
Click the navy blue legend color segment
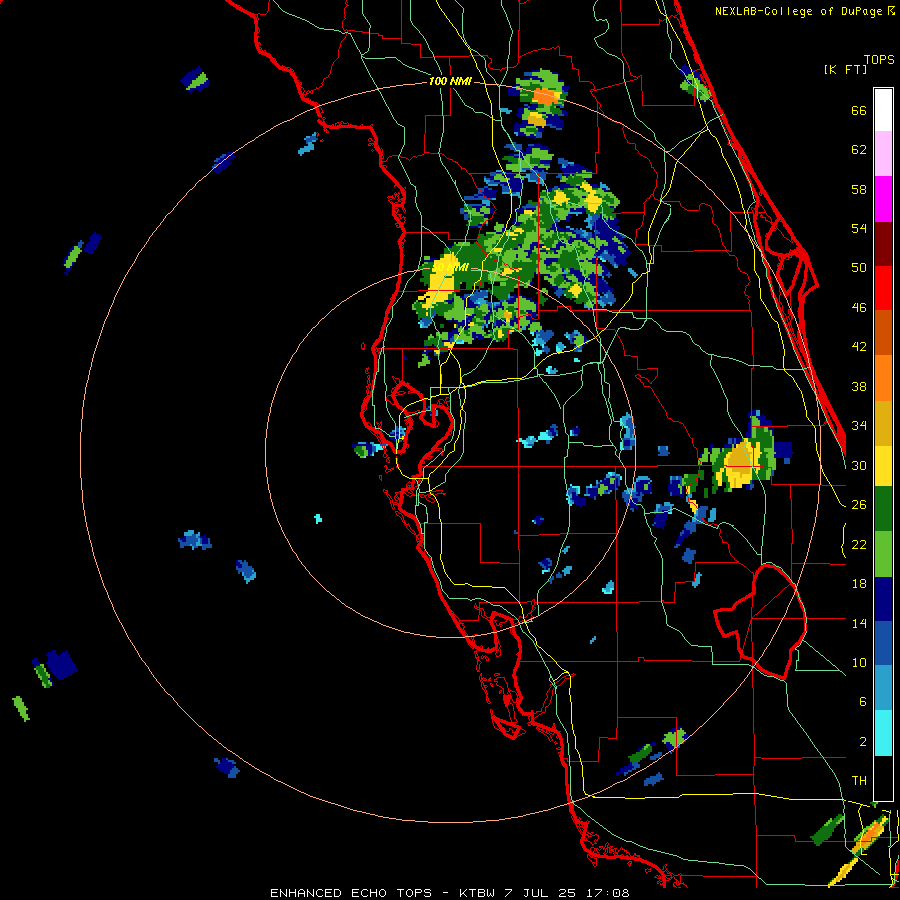point(883,599)
